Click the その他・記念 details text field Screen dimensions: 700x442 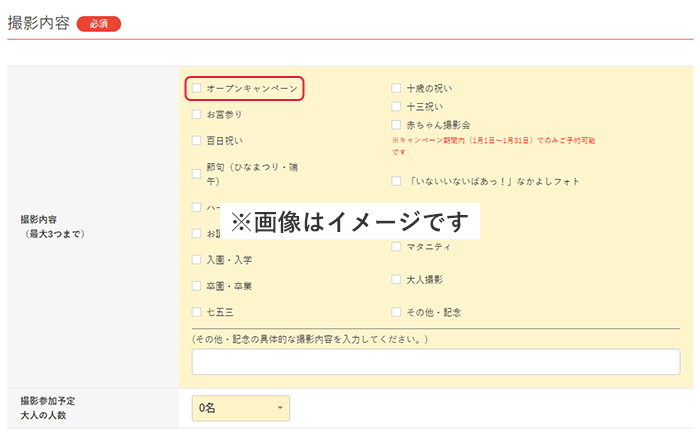[435, 362]
